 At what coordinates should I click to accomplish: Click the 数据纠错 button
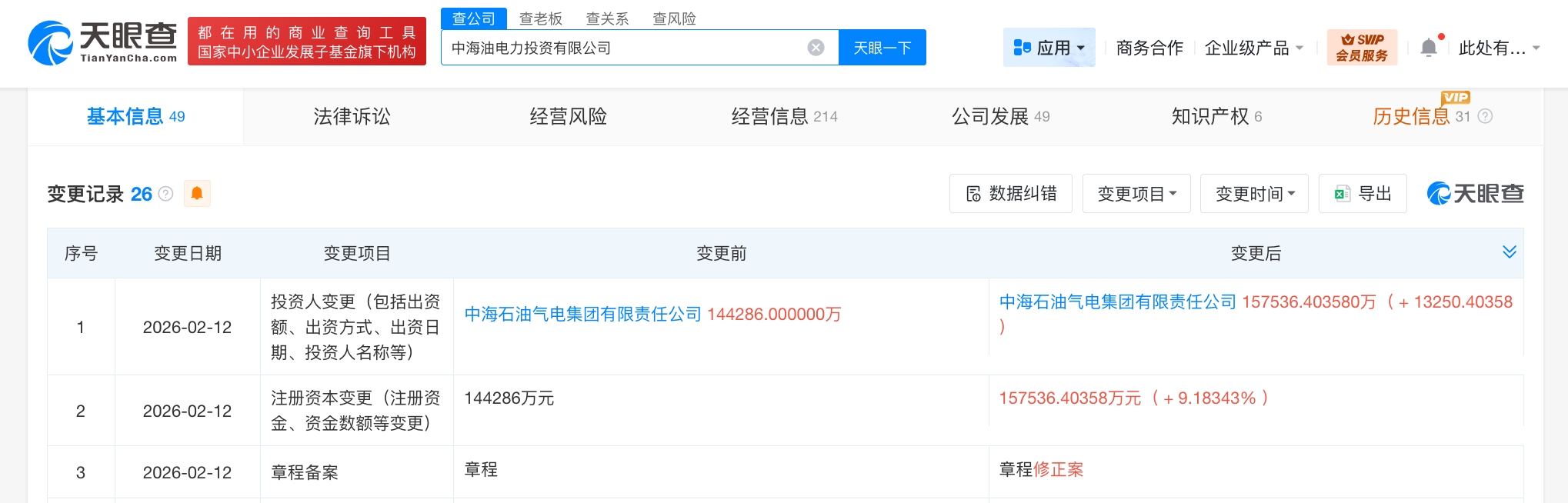1010,194
